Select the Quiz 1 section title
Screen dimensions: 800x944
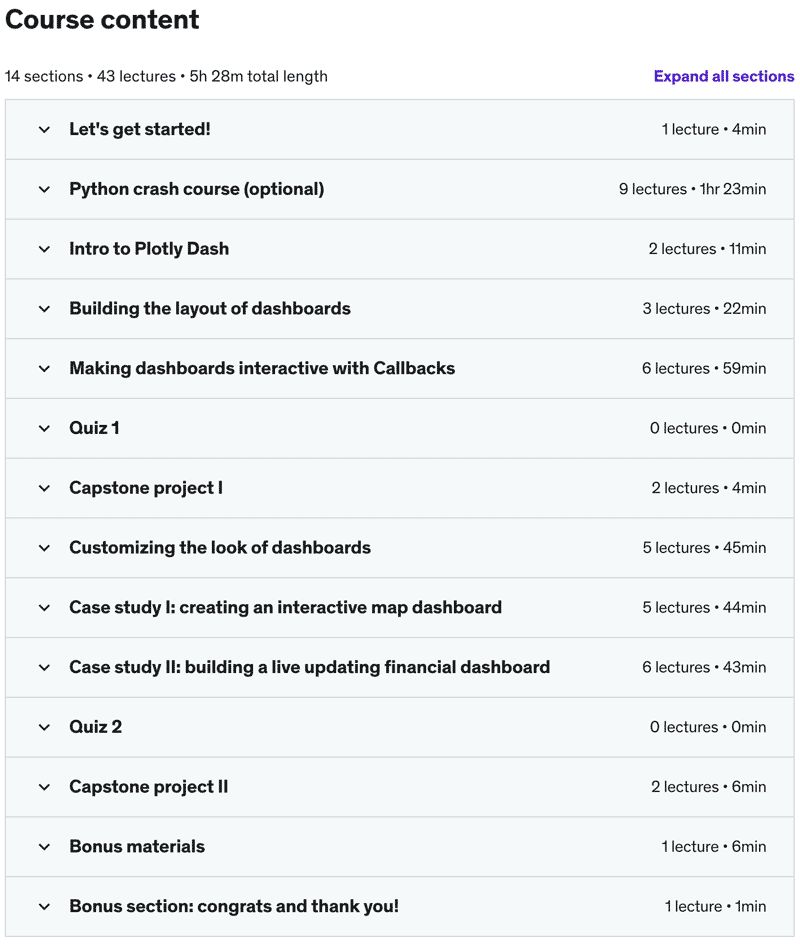pyautogui.click(x=95, y=428)
